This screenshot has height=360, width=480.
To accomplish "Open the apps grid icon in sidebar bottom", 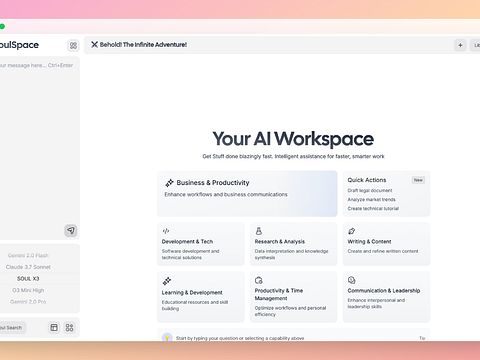I will 69,328.
